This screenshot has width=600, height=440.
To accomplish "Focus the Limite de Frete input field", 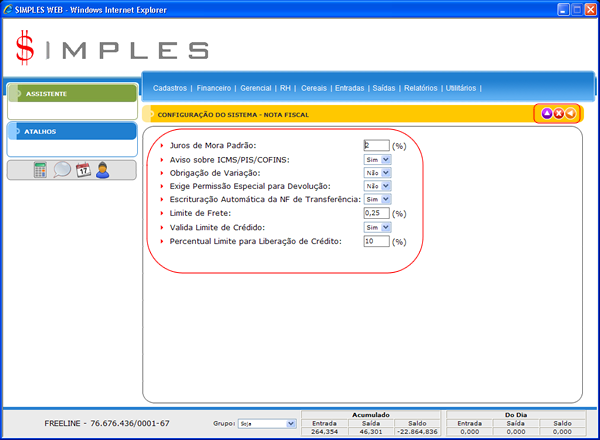I will [376, 213].
